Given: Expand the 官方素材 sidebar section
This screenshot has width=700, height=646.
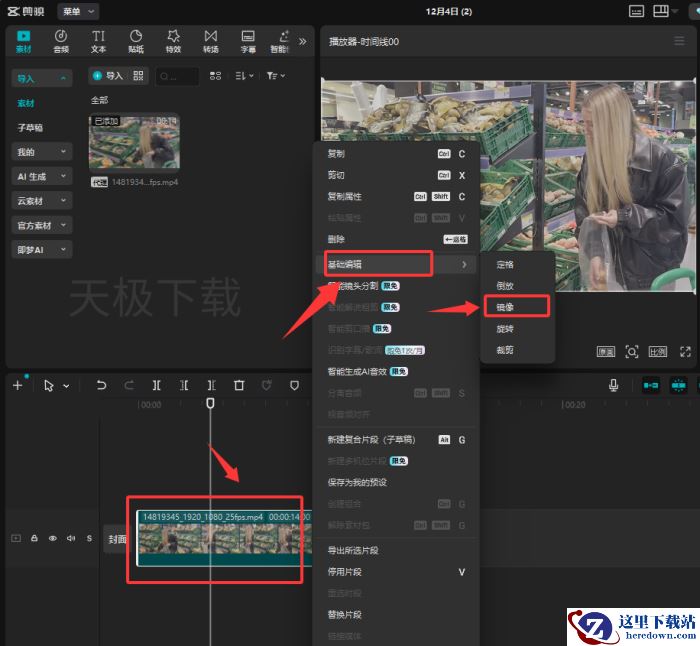Looking at the screenshot, I should click(x=42, y=225).
